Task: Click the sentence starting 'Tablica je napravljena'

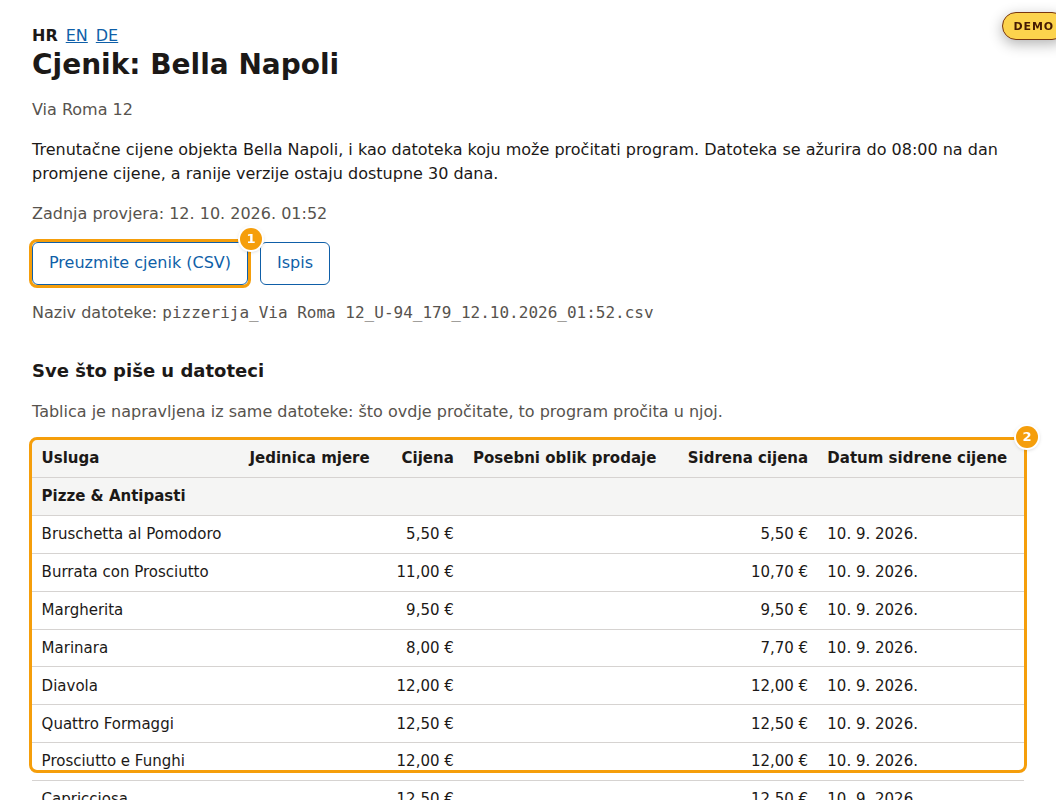Action: tap(377, 411)
